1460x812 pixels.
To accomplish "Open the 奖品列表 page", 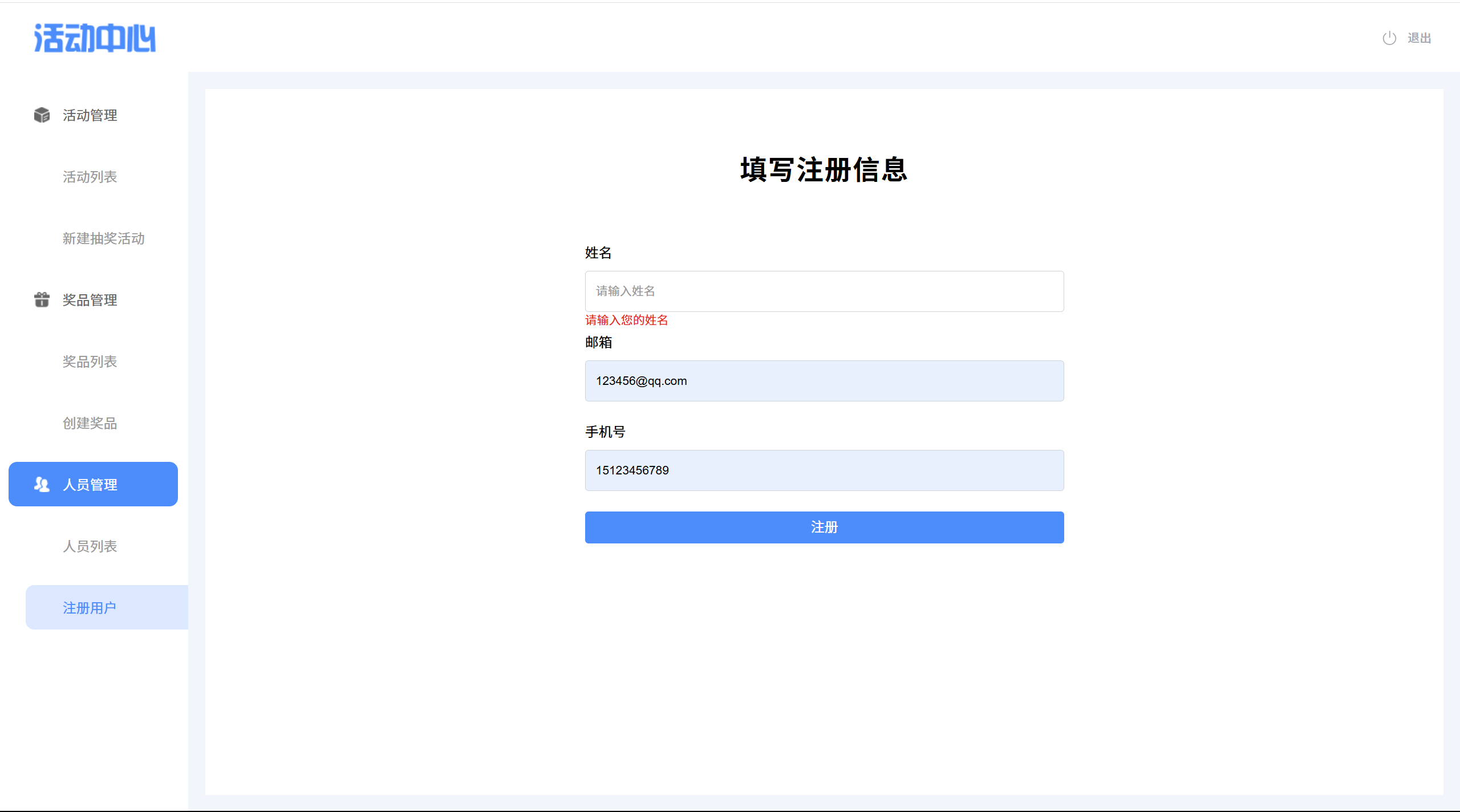I will coord(90,362).
